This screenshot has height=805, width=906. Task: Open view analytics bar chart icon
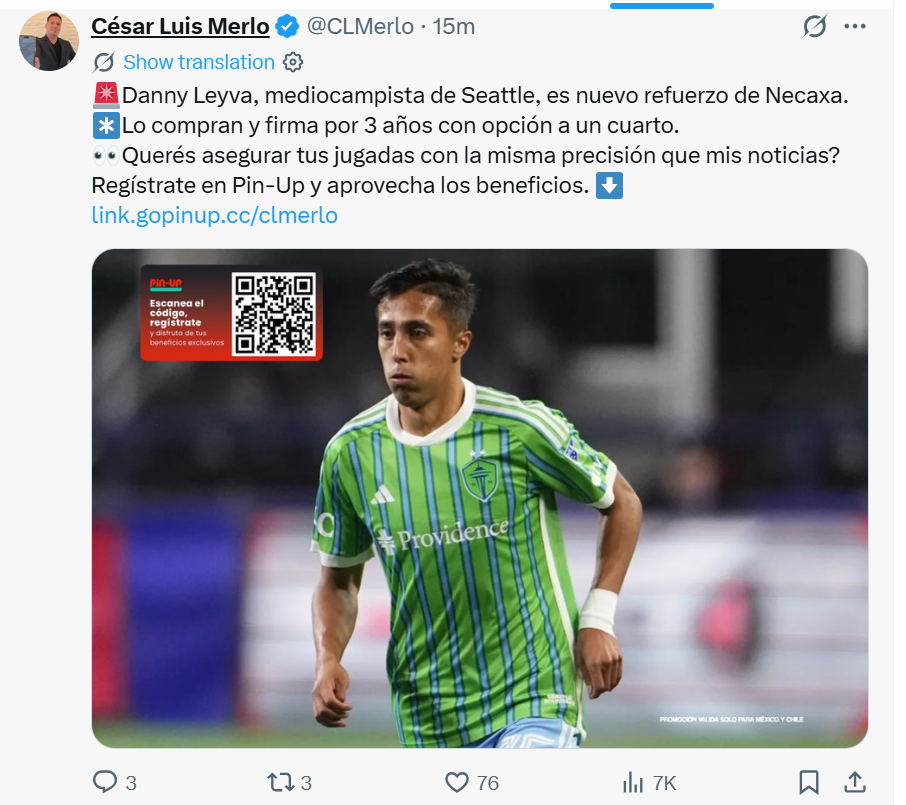tap(633, 782)
